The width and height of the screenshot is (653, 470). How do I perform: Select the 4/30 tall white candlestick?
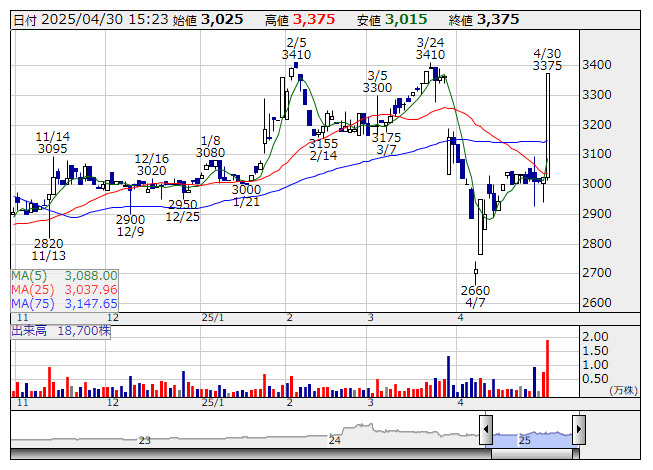(548, 125)
